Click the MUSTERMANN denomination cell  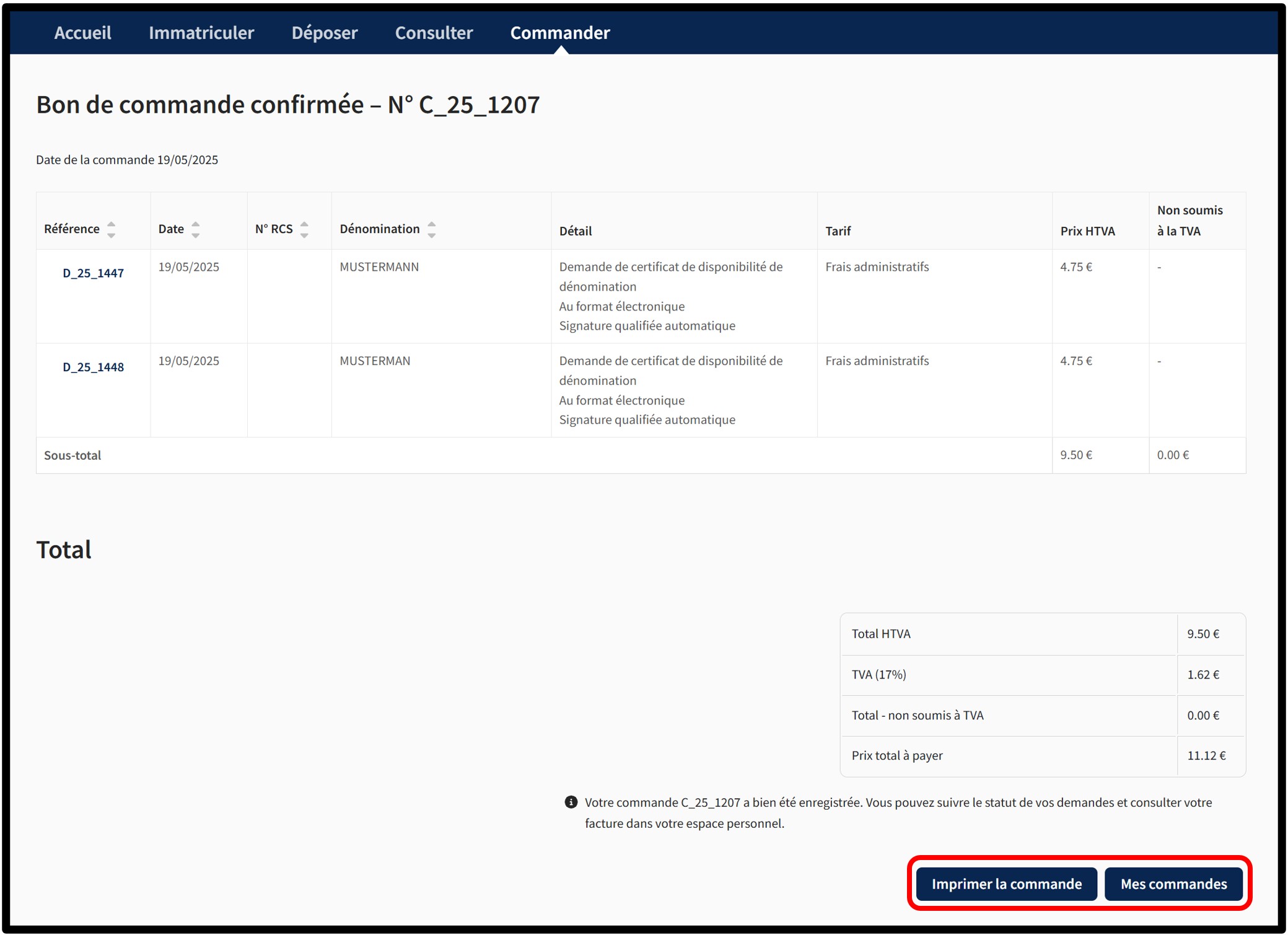pyautogui.click(x=379, y=267)
